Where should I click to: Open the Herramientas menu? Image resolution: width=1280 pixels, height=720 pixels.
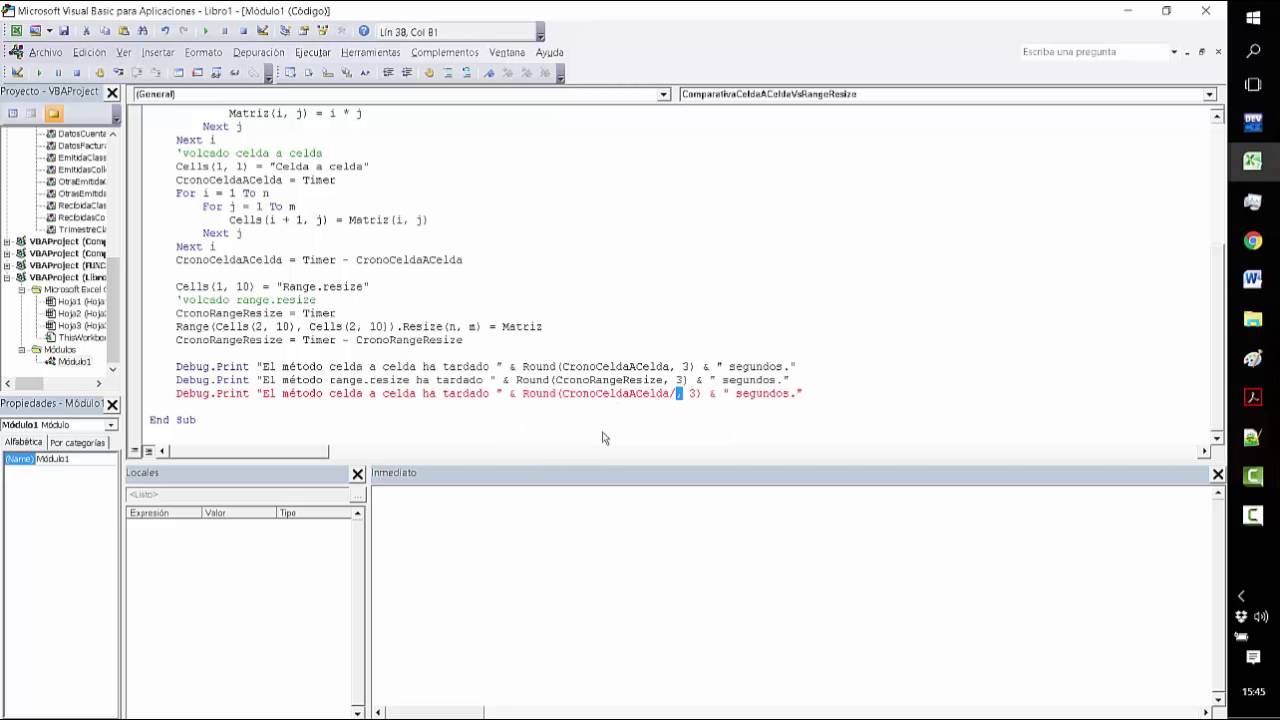371,52
